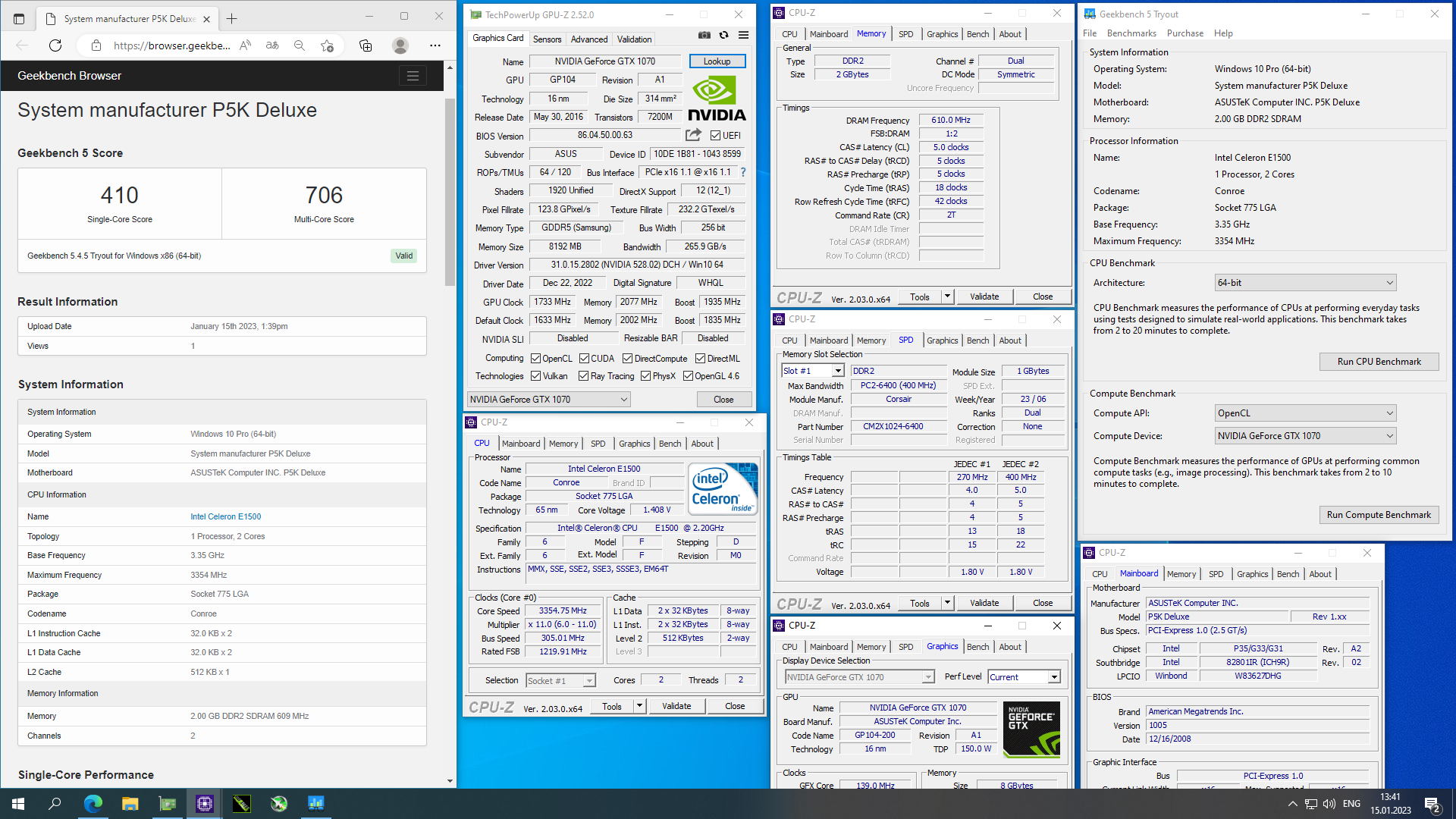The width and height of the screenshot is (1456, 819).
Task: Switch to GPU-Z Sensors tab
Action: click(x=547, y=39)
